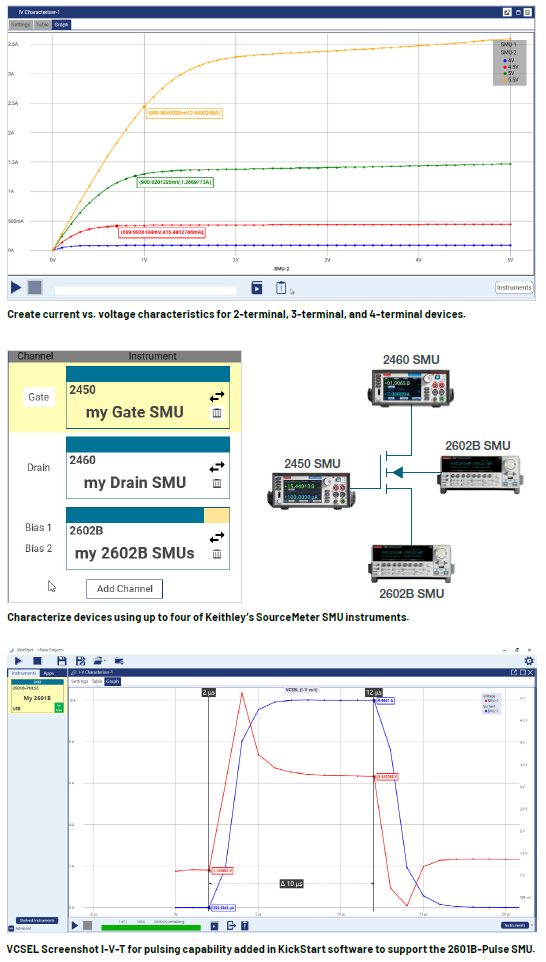
Task: Click the Bias 1 channel label
Action: (x=38, y=527)
